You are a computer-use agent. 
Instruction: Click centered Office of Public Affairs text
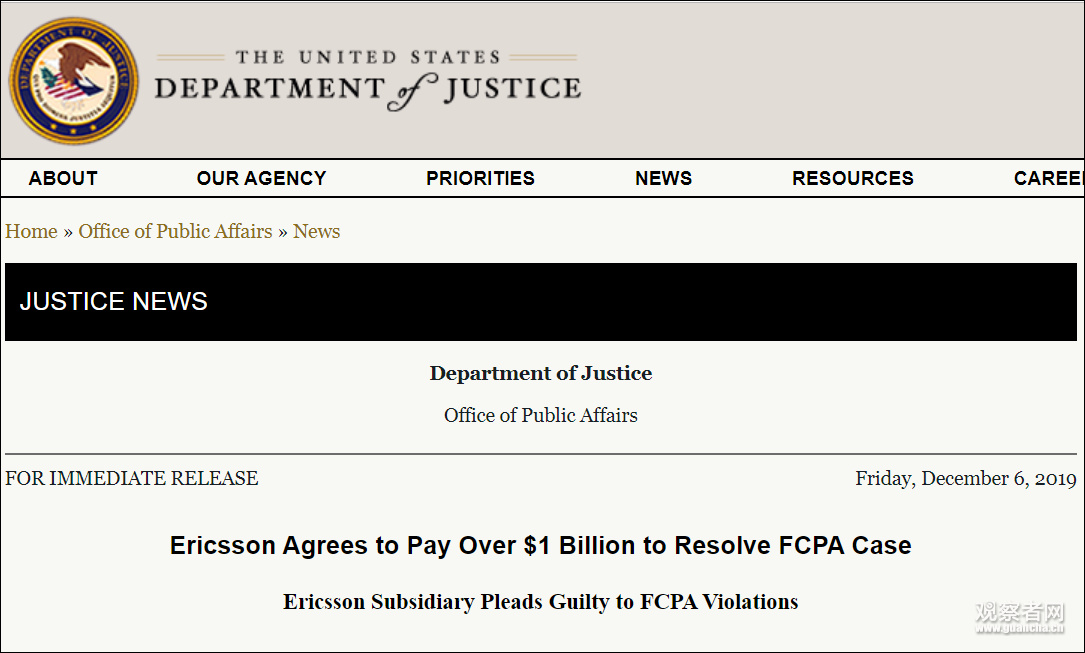point(540,415)
